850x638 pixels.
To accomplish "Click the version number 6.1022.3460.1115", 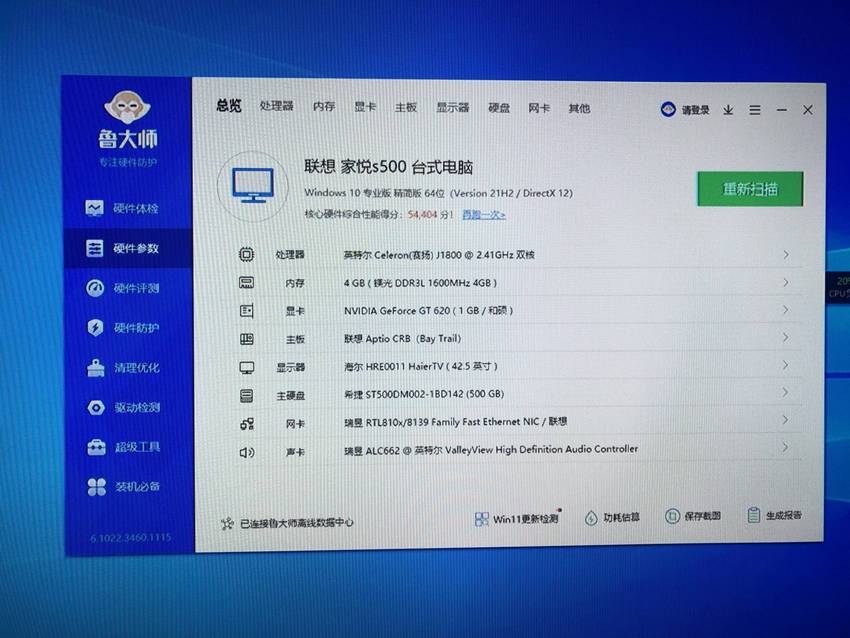I will point(131,537).
